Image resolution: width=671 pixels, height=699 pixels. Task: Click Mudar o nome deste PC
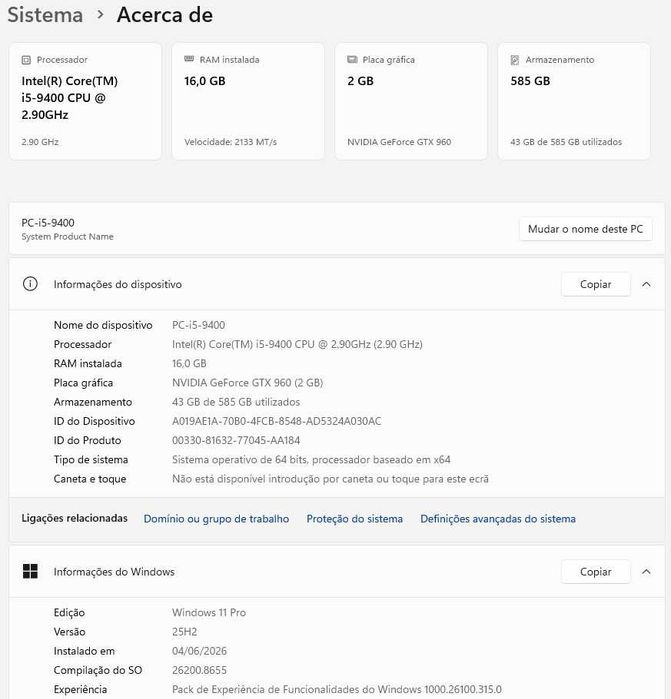pyautogui.click(x=585, y=229)
